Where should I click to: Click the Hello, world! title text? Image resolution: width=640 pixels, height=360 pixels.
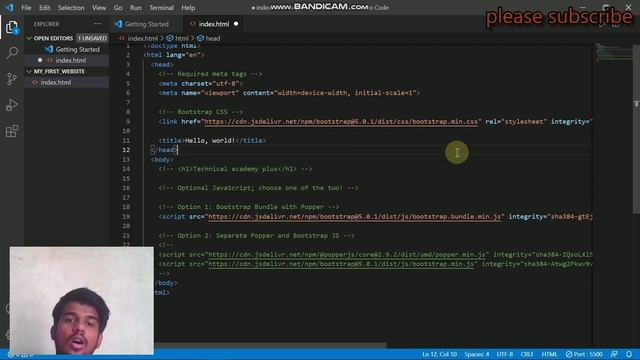coord(210,140)
